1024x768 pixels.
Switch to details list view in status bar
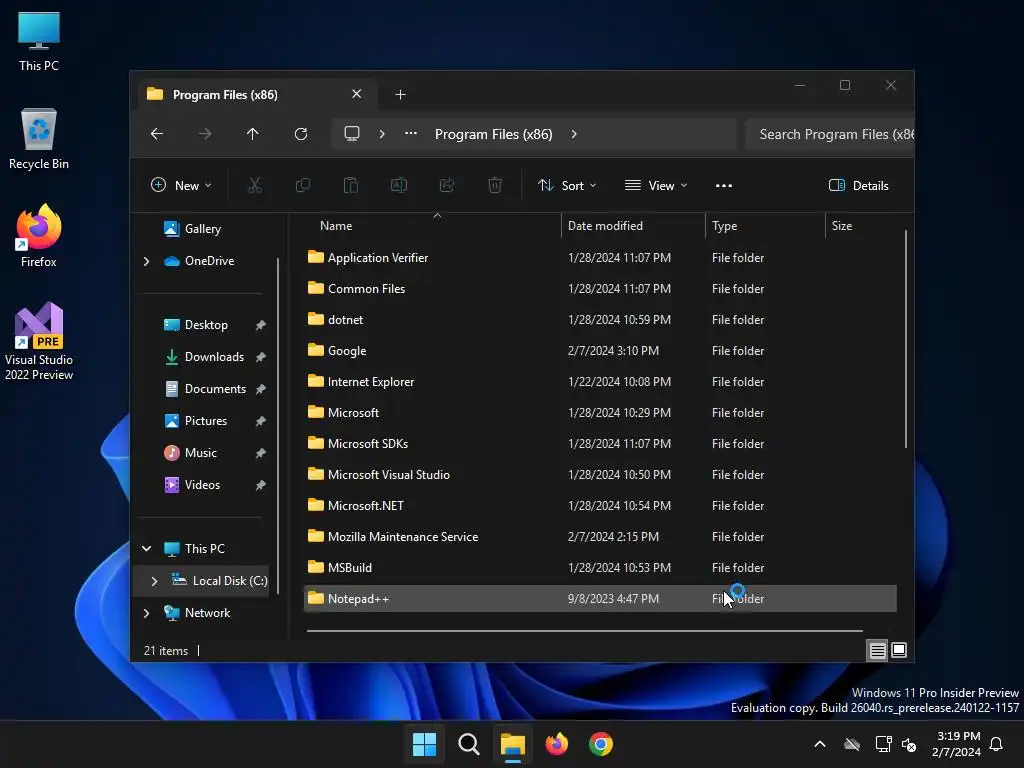(877, 650)
